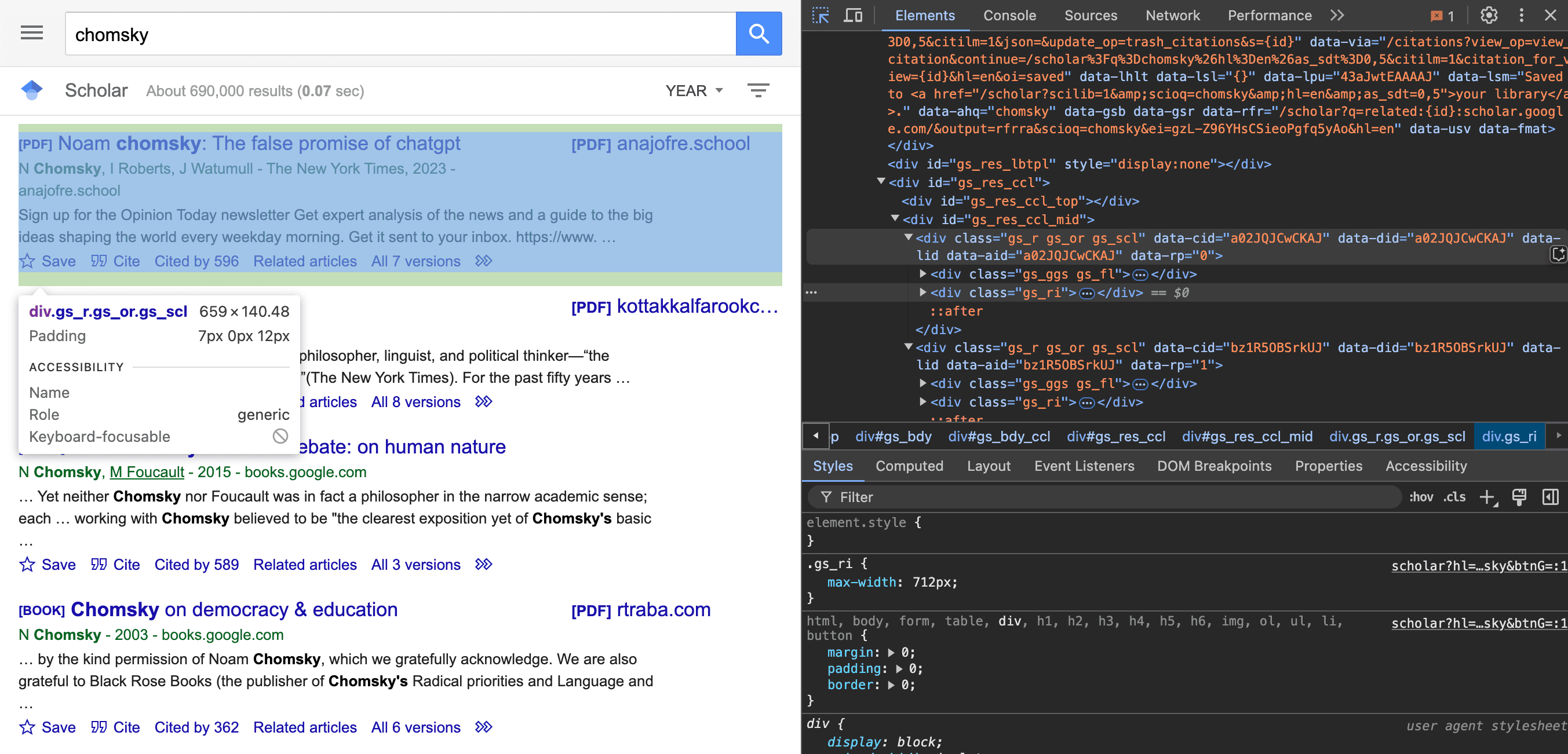Open the .gs_ri rule's stylesheet source link
This screenshot has width=1568, height=754.
coord(1479,566)
